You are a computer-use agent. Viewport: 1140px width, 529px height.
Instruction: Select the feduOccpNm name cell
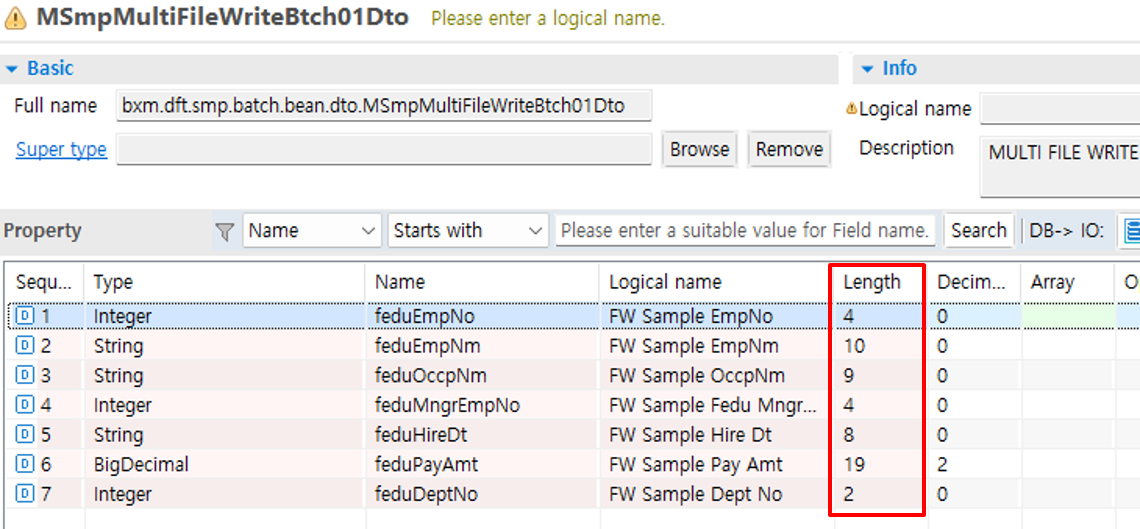(x=483, y=376)
